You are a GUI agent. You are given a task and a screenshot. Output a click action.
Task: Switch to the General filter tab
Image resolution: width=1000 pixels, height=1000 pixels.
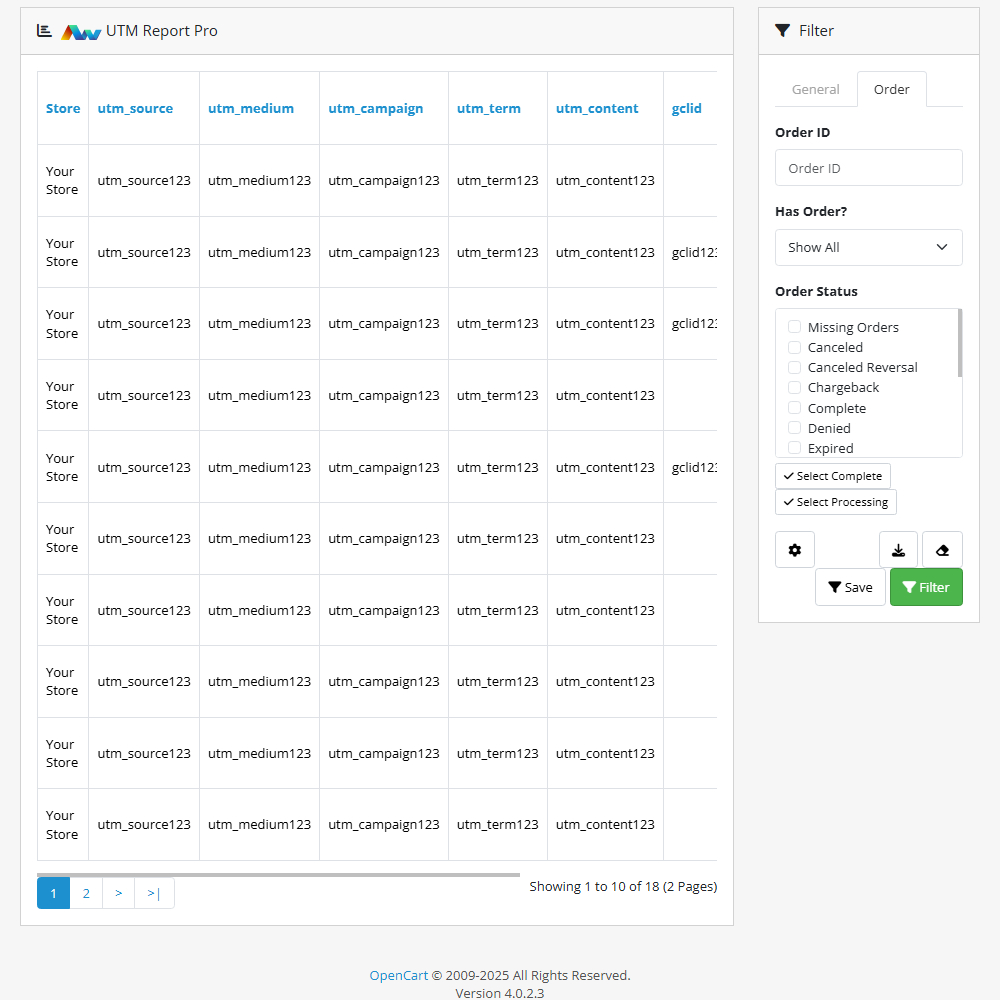coord(815,89)
